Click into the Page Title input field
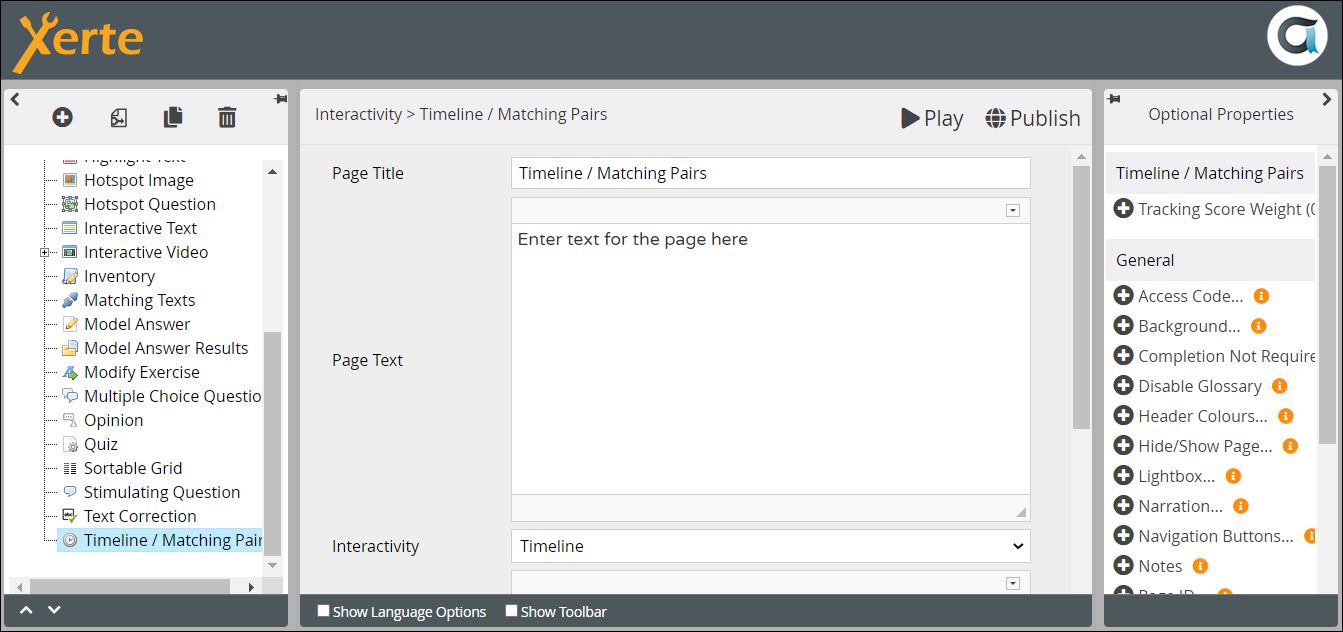The image size is (1343, 632). [770, 173]
